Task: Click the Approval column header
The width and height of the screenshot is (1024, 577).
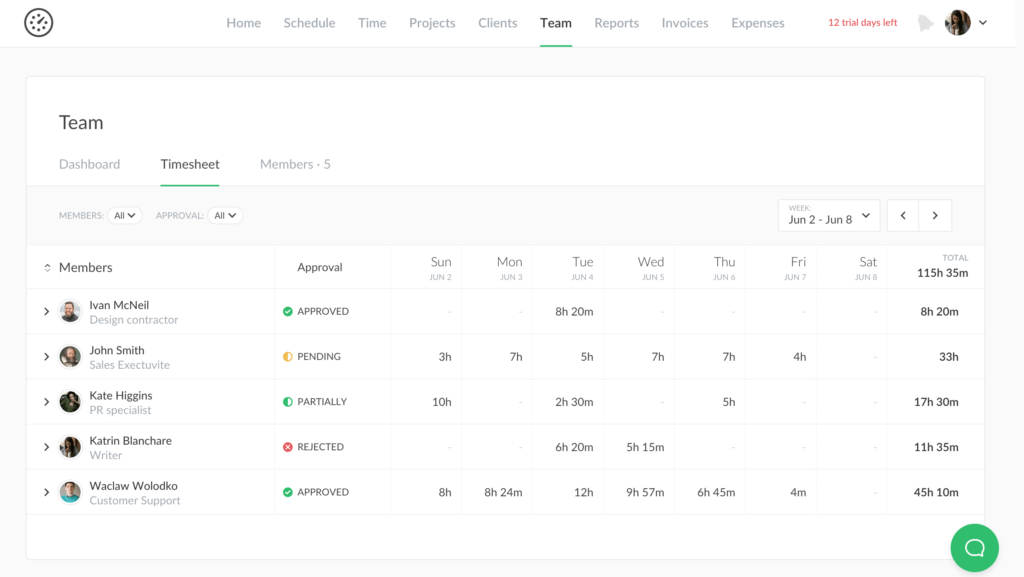Action: pyautogui.click(x=319, y=267)
